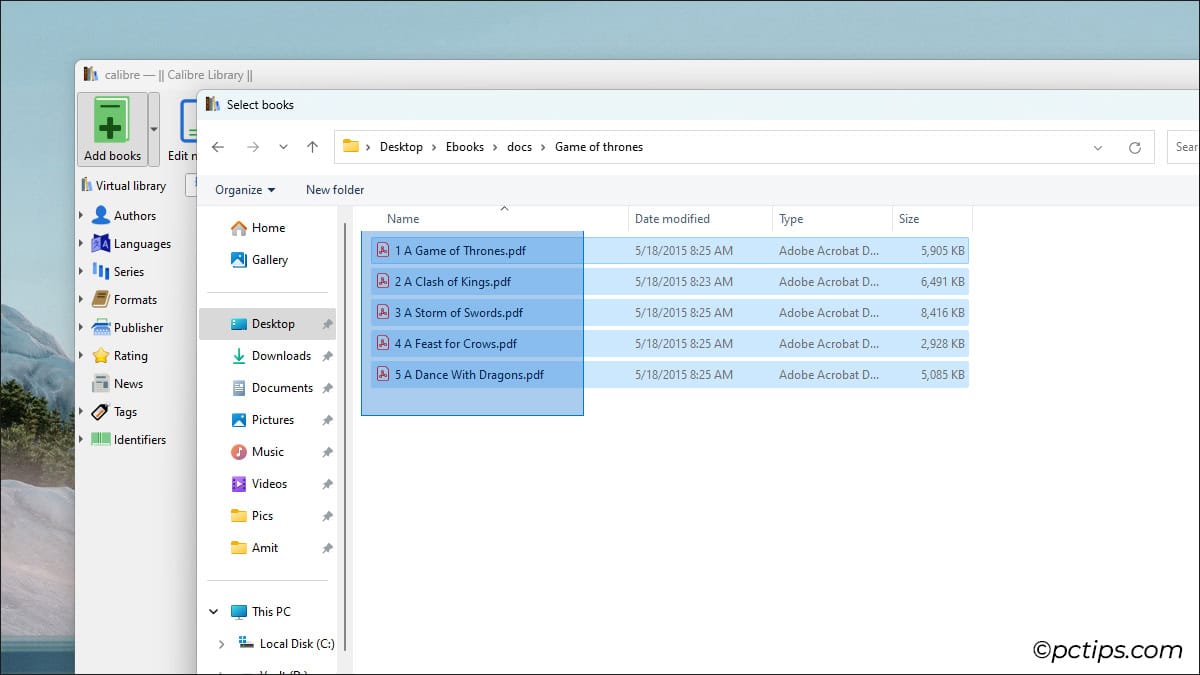
Task: Open the Add books dropdown arrow
Action: [154, 129]
